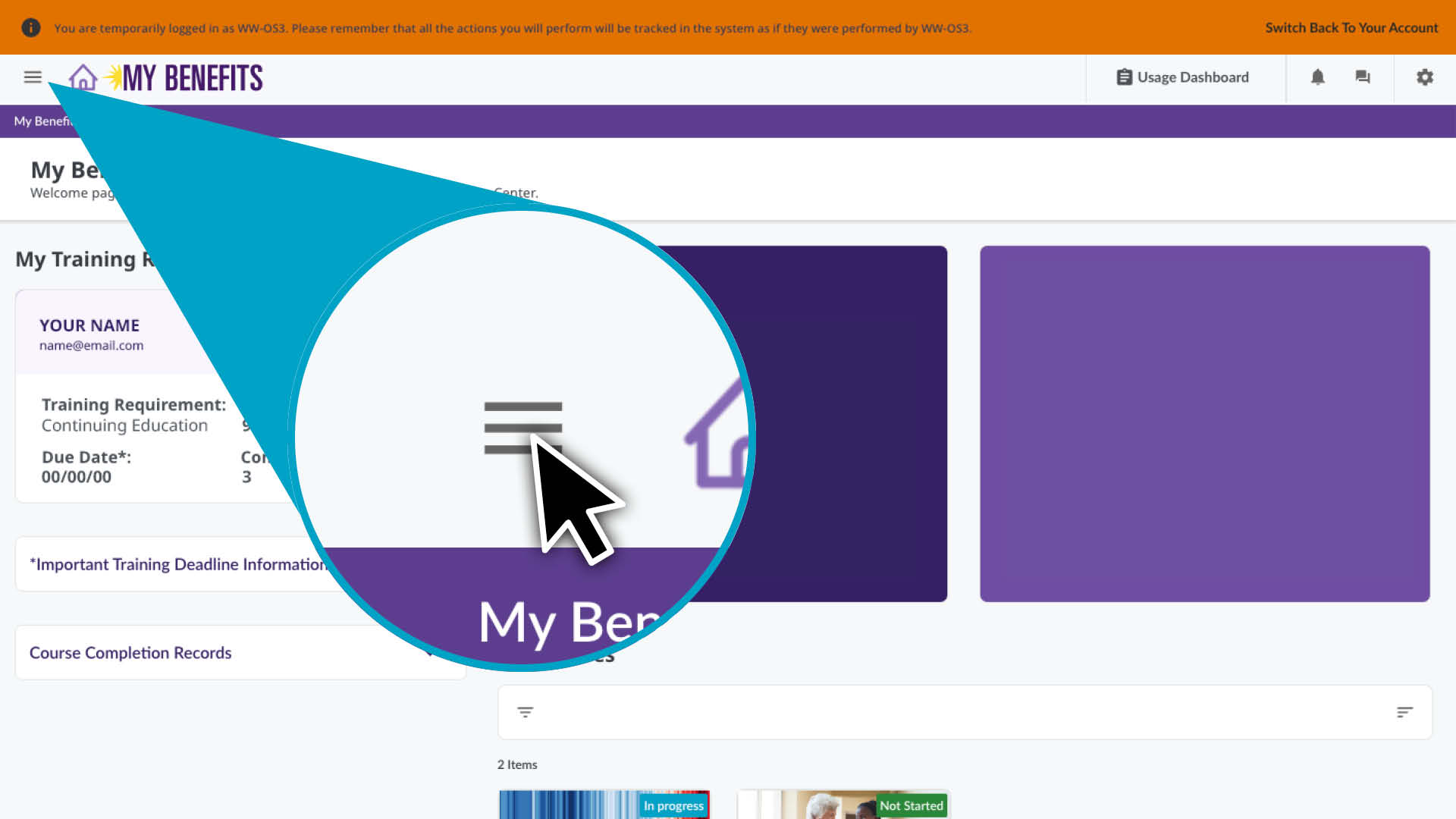Click the light purple banner card

click(1204, 423)
